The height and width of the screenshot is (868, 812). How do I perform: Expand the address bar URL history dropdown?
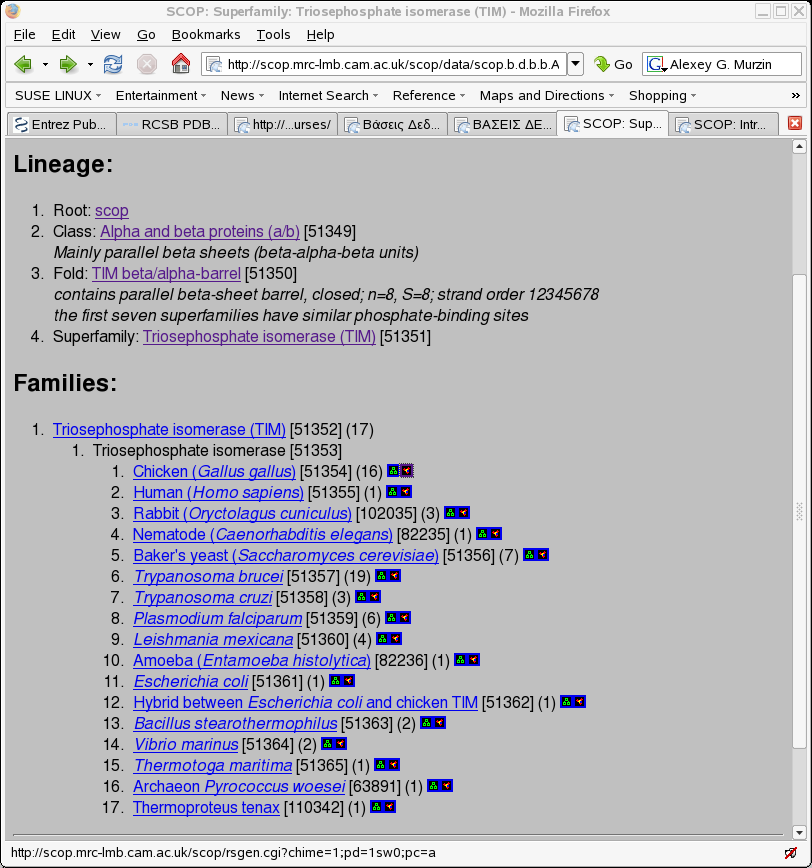coord(576,64)
